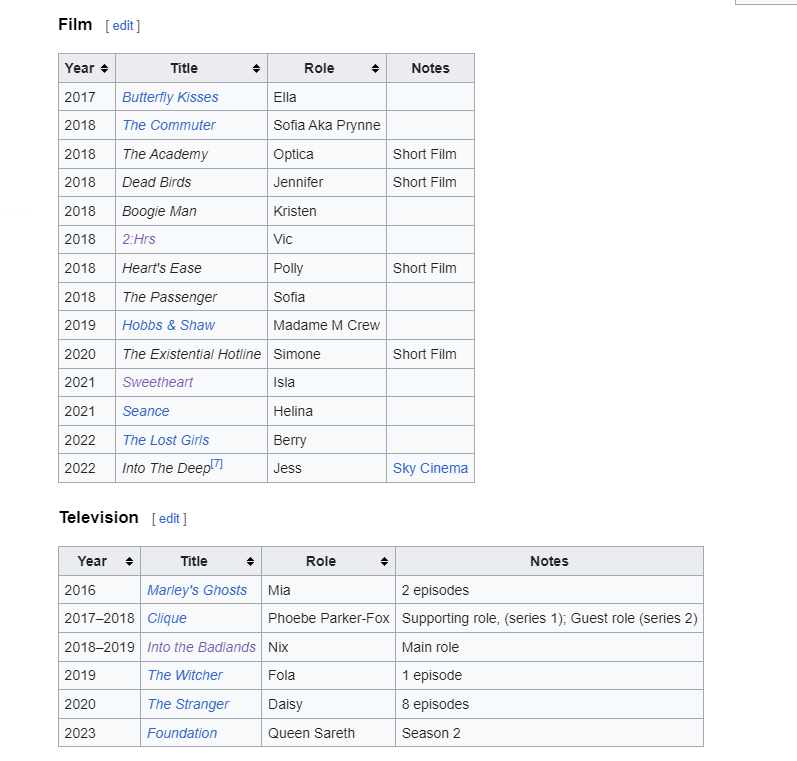Sort Television table by Role arrows

click(x=384, y=562)
